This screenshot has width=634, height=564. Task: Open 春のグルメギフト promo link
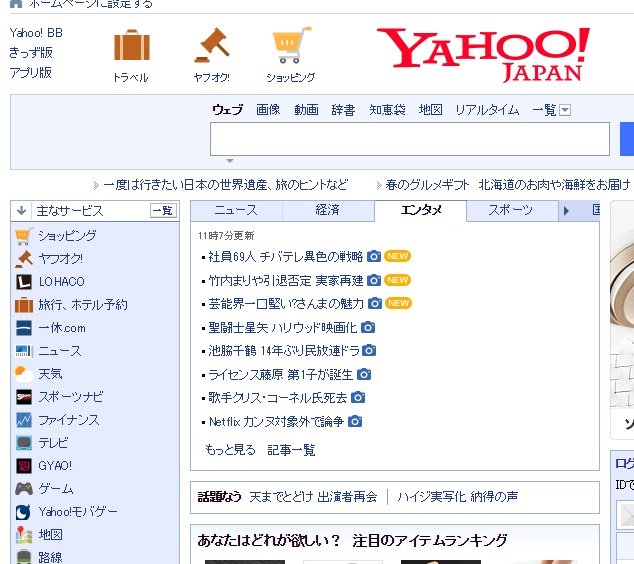click(x=508, y=185)
